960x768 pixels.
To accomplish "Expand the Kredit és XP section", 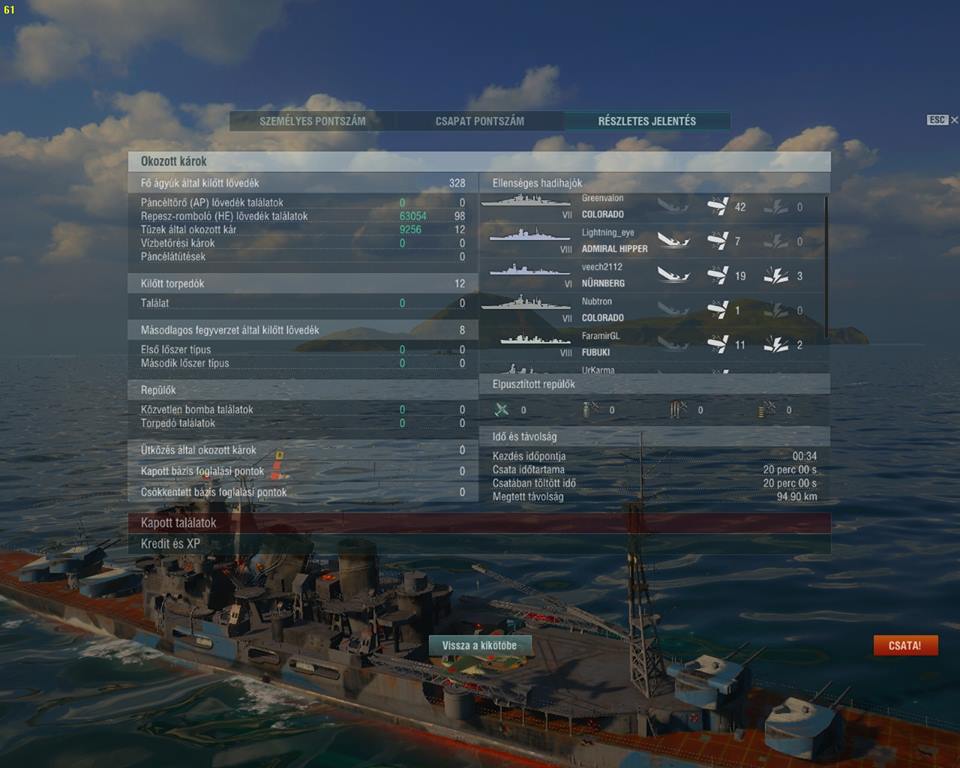I will tap(479, 543).
